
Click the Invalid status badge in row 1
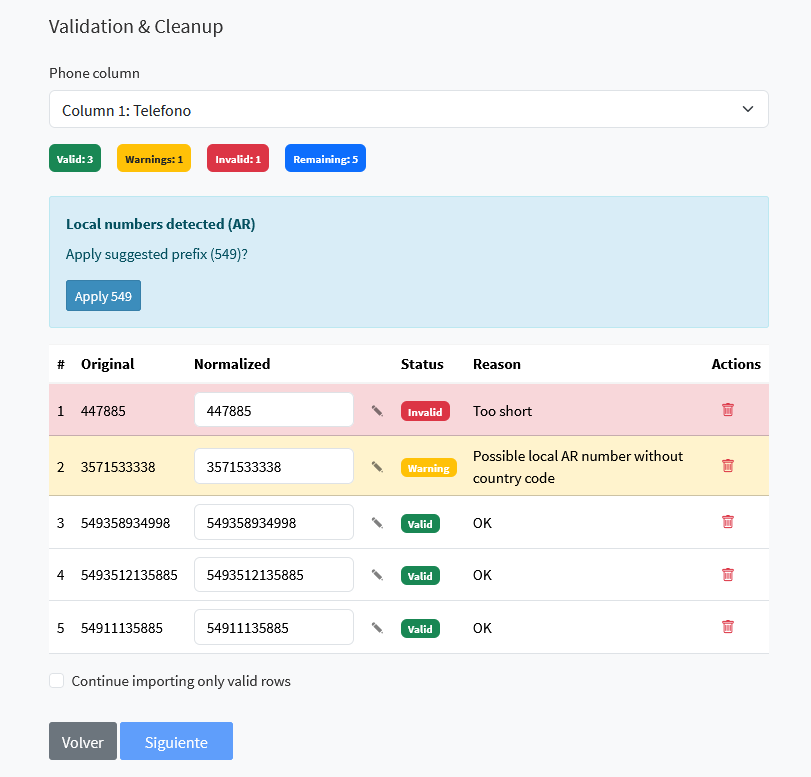tap(425, 411)
